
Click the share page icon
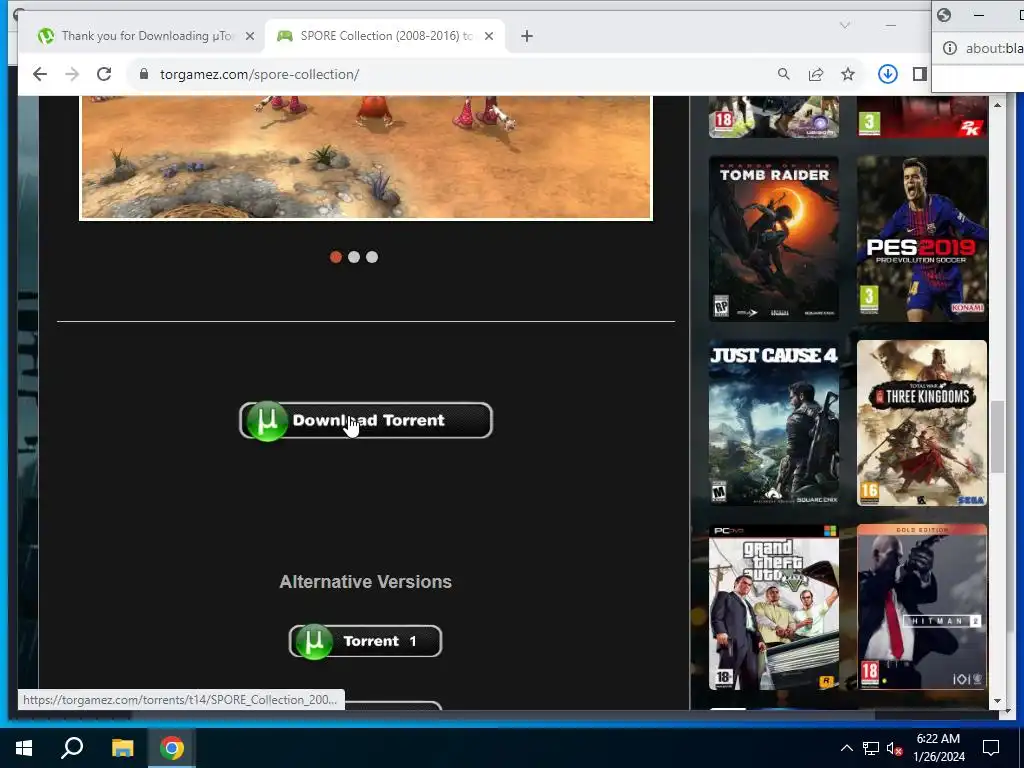tap(816, 74)
